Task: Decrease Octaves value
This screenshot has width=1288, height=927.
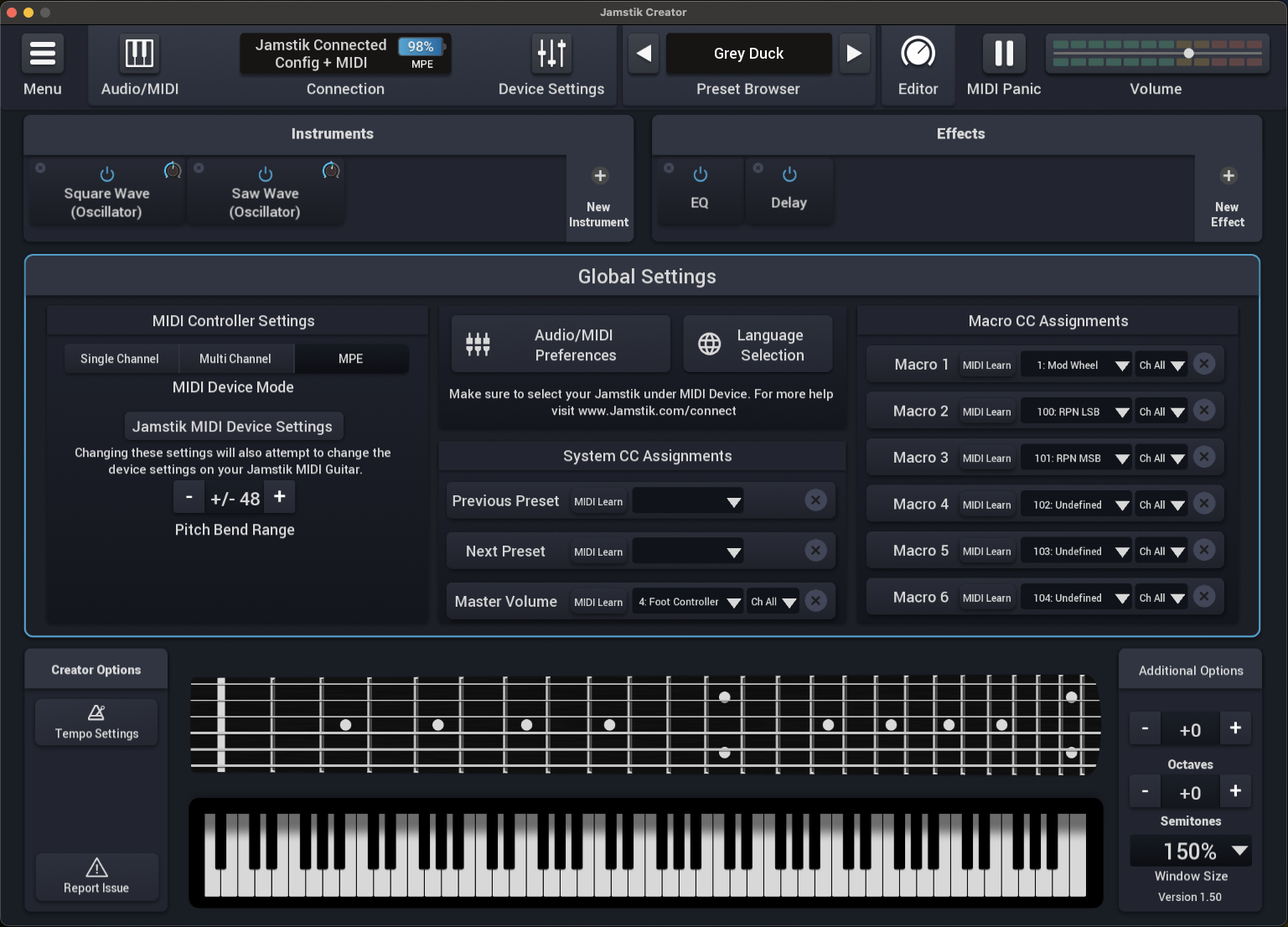Action: (x=1145, y=728)
